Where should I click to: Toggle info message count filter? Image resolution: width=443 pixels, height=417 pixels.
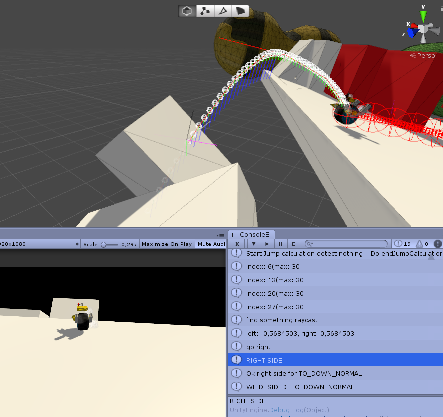(403, 244)
